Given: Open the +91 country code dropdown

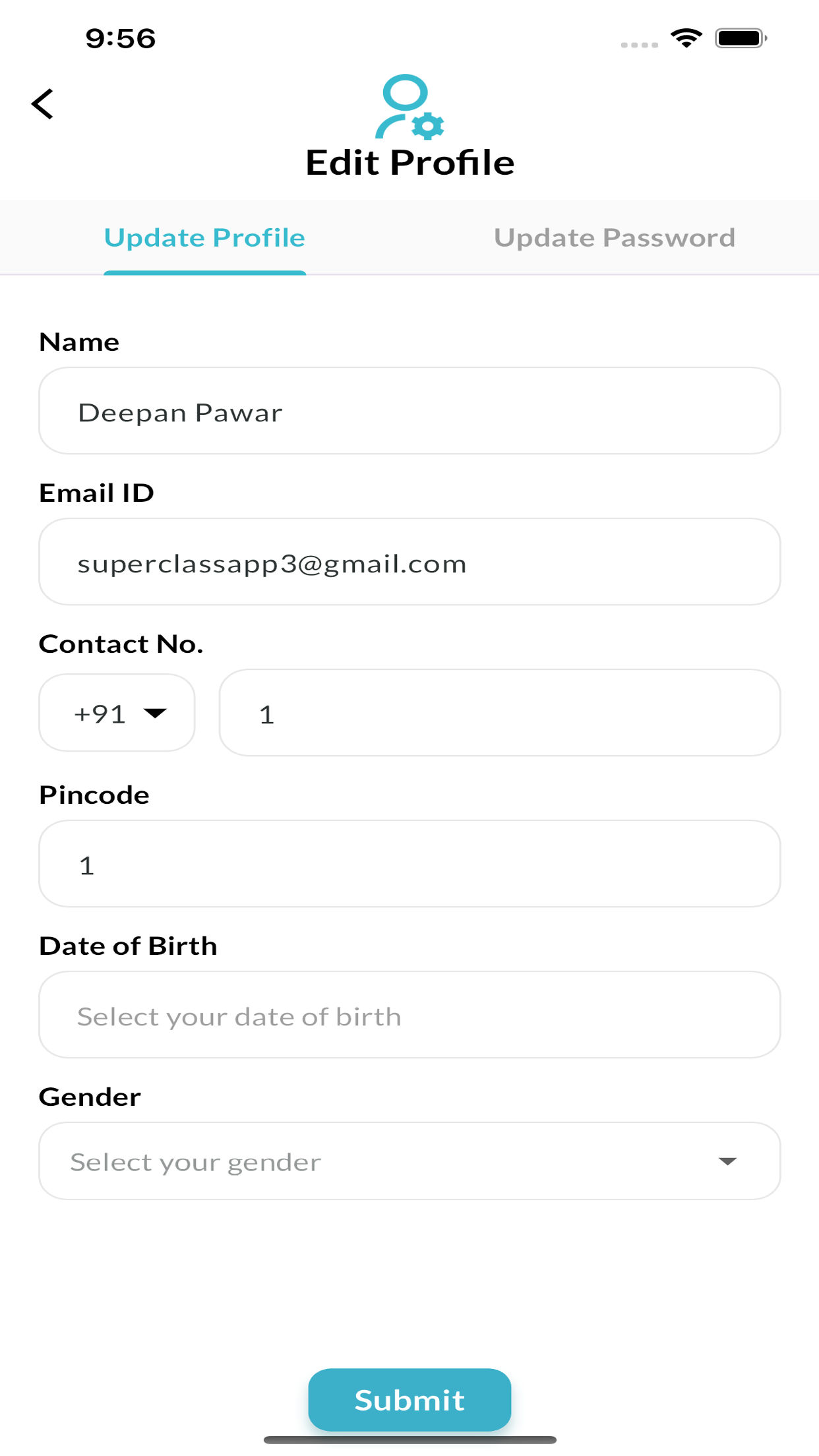Looking at the screenshot, I should [117, 713].
